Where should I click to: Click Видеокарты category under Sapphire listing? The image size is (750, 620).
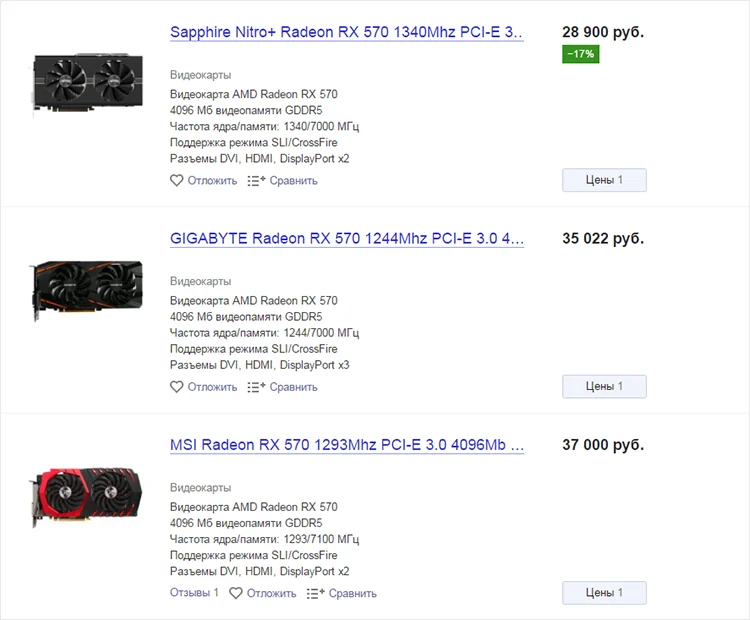[x=200, y=75]
